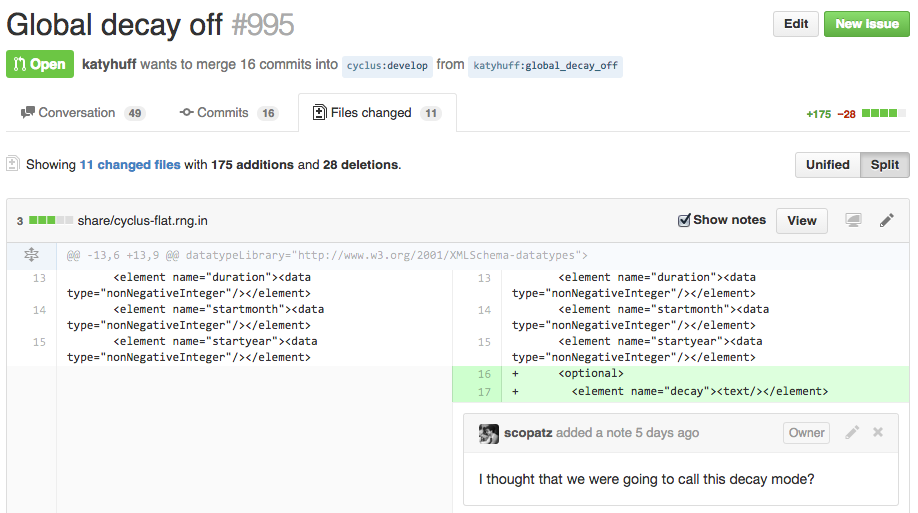Switch to the Commits tab
This screenshot has height=513, width=918.
coord(222,113)
